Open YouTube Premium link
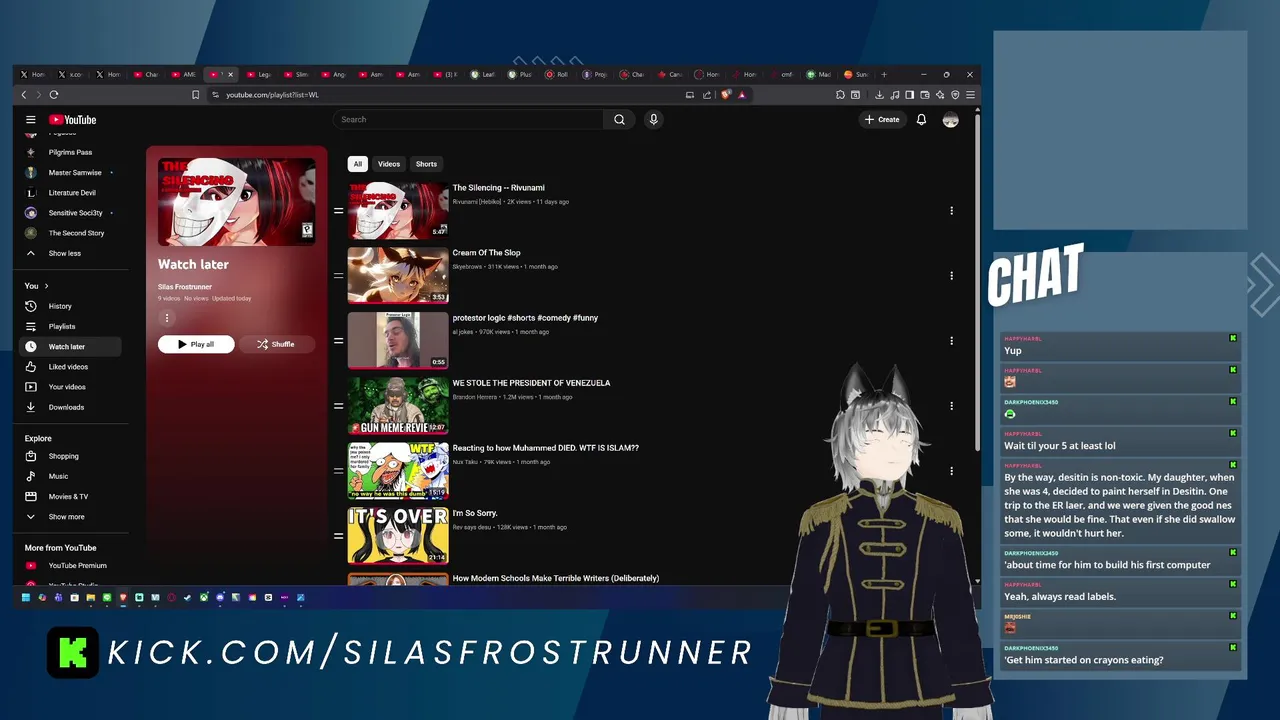This screenshot has width=1280, height=720. click(x=69, y=566)
